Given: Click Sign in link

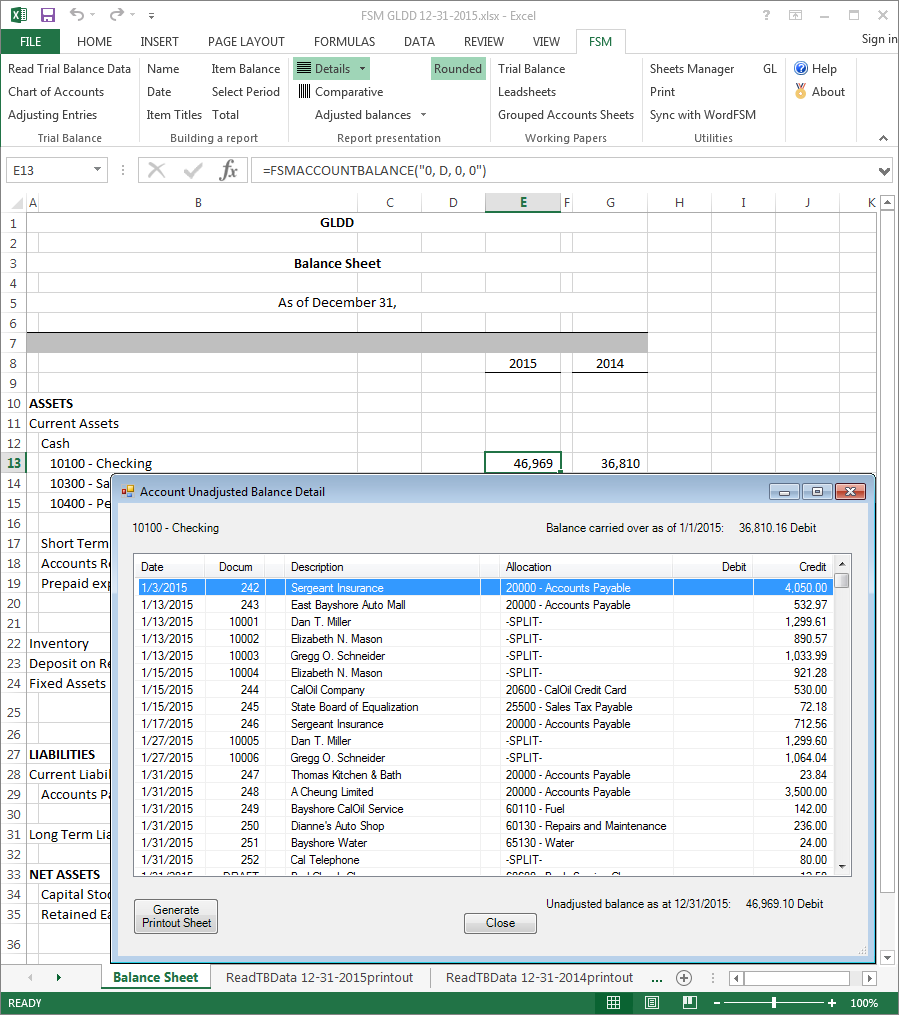Looking at the screenshot, I should click(878, 39).
